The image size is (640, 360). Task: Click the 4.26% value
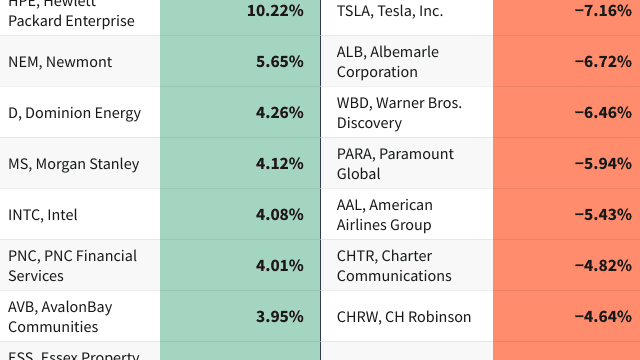[280, 113]
